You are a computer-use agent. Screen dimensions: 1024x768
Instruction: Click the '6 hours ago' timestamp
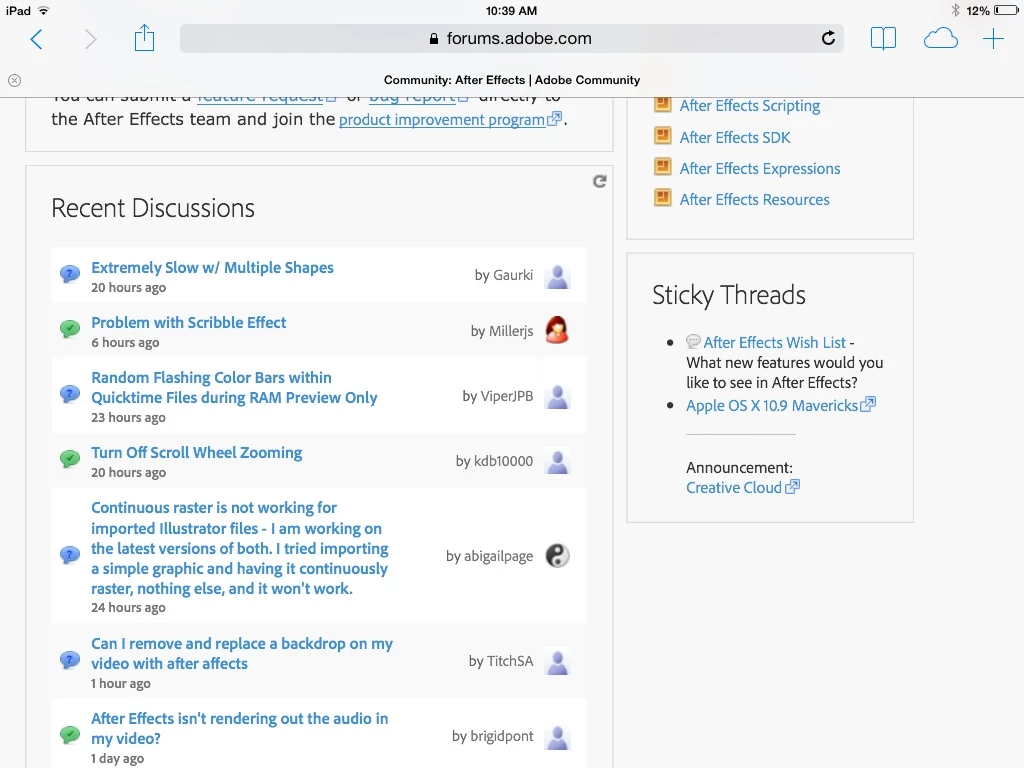[x=125, y=343]
